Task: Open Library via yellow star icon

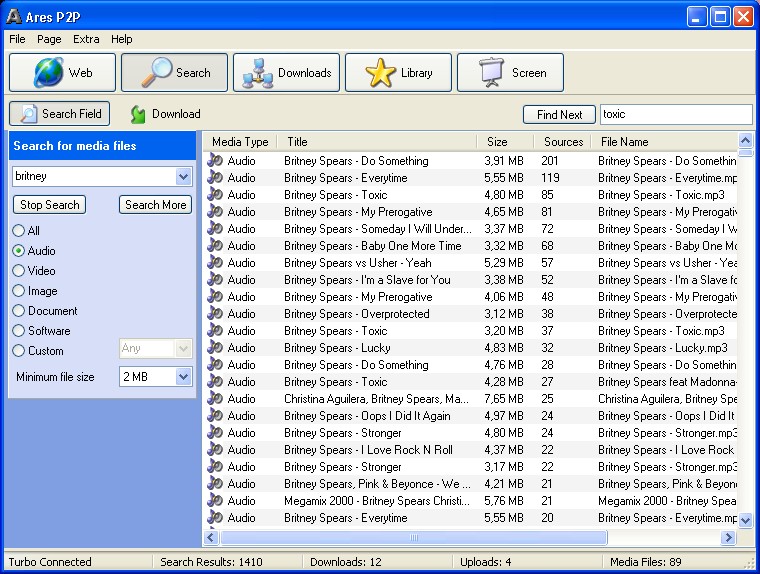Action: click(380, 73)
